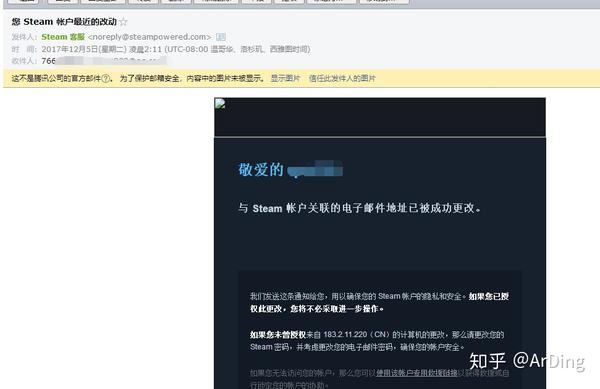Open the sender contact card icon
Screen dimensions: 600x389
point(221,37)
